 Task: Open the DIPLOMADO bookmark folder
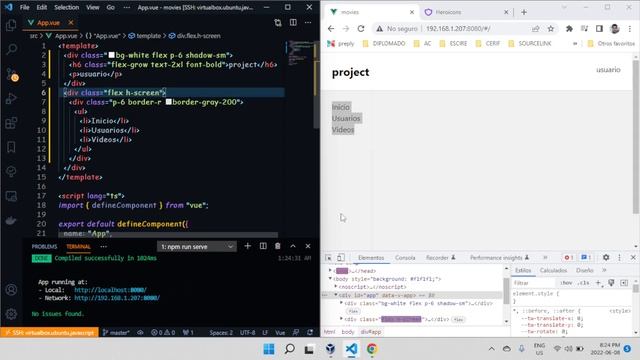tap(384, 43)
